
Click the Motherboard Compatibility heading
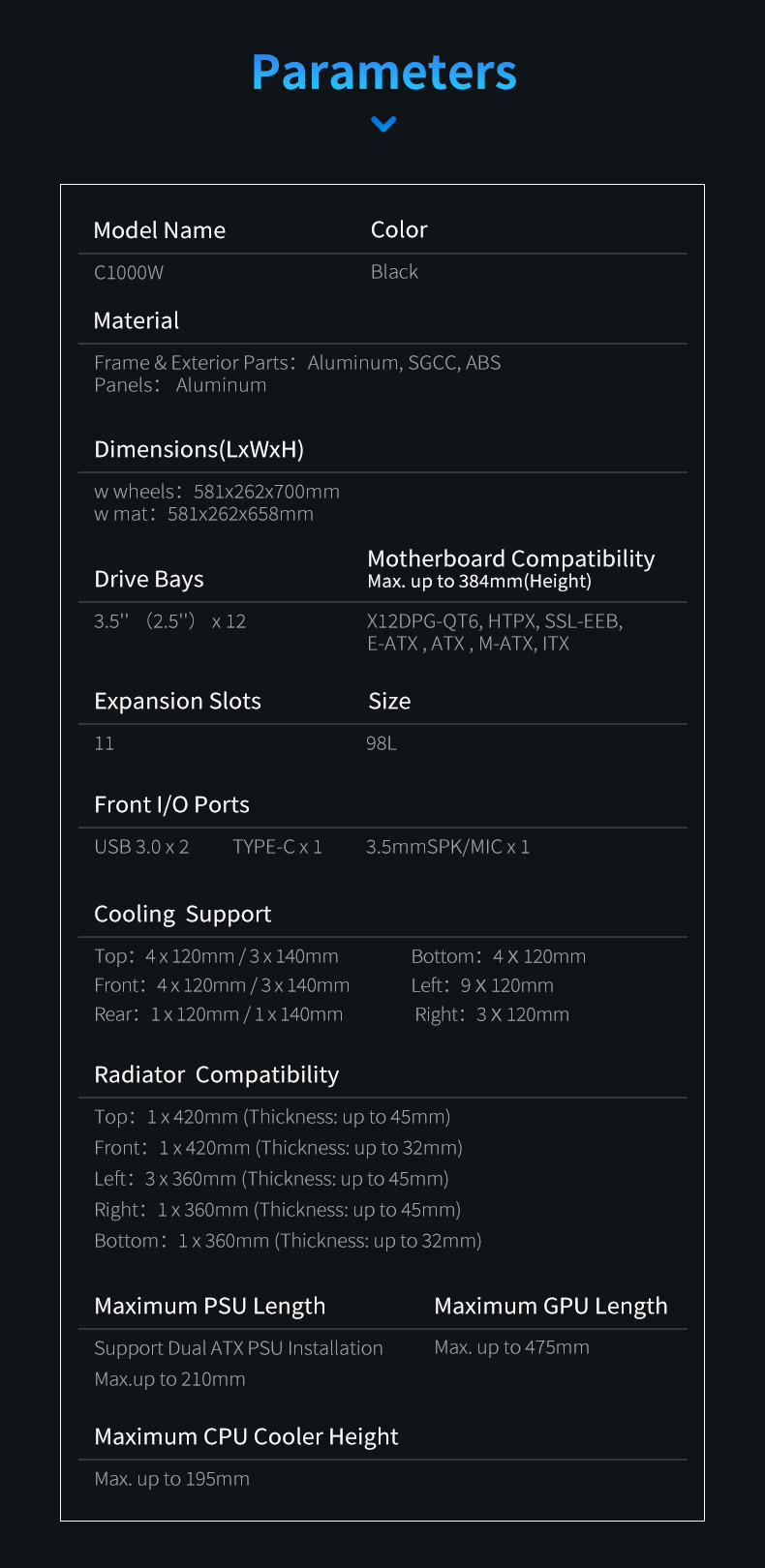[511, 558]
